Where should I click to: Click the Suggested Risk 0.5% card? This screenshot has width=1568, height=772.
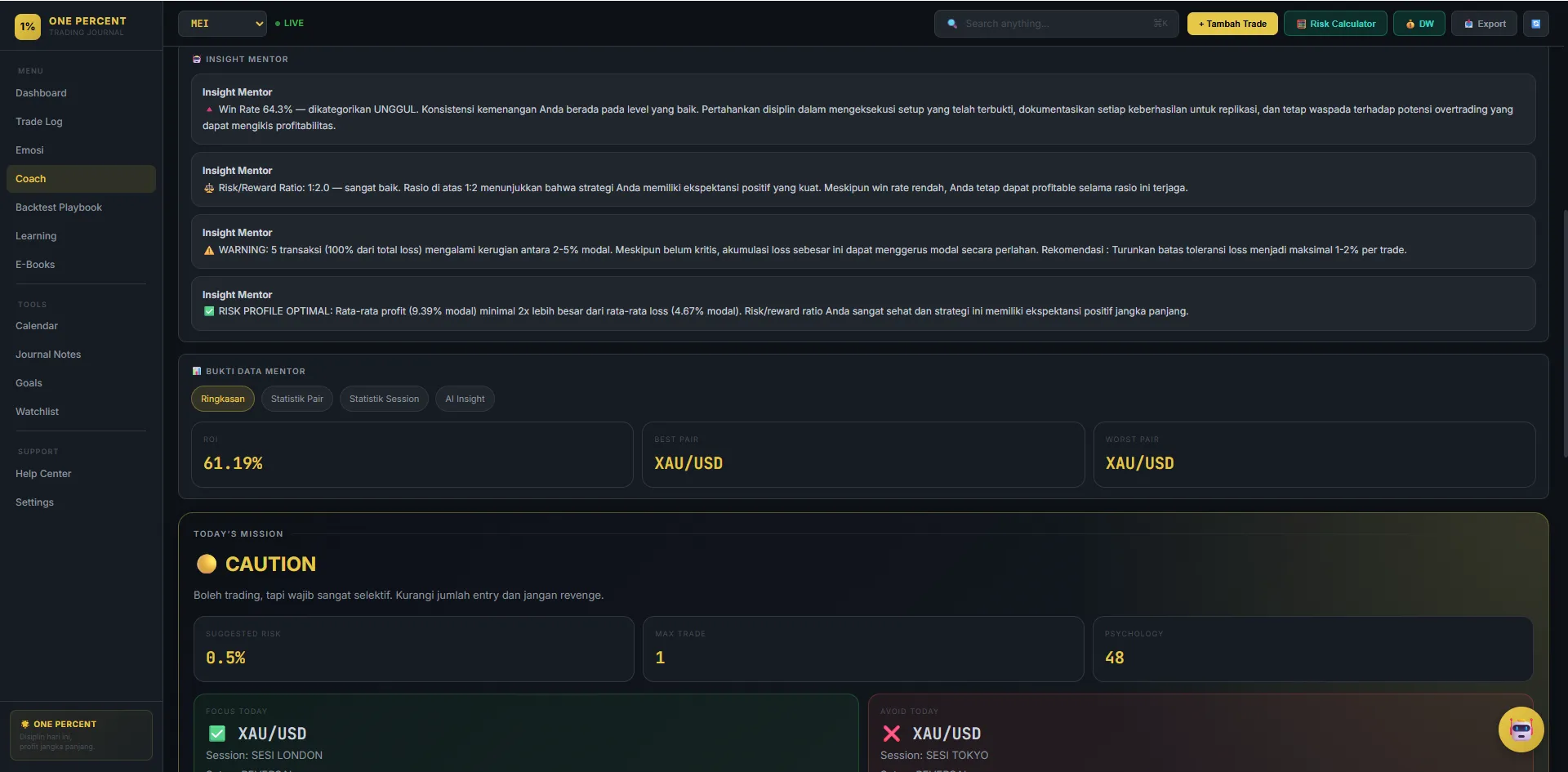pos(414,649)
